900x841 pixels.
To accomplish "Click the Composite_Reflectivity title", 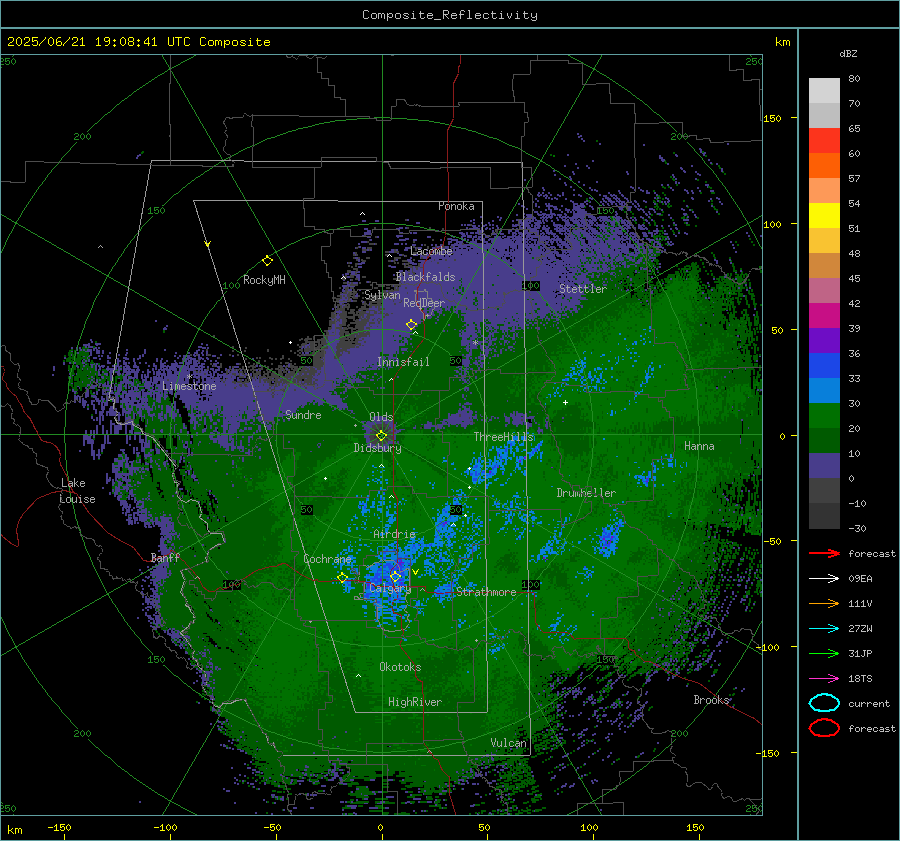I will (x=450, y=15).
